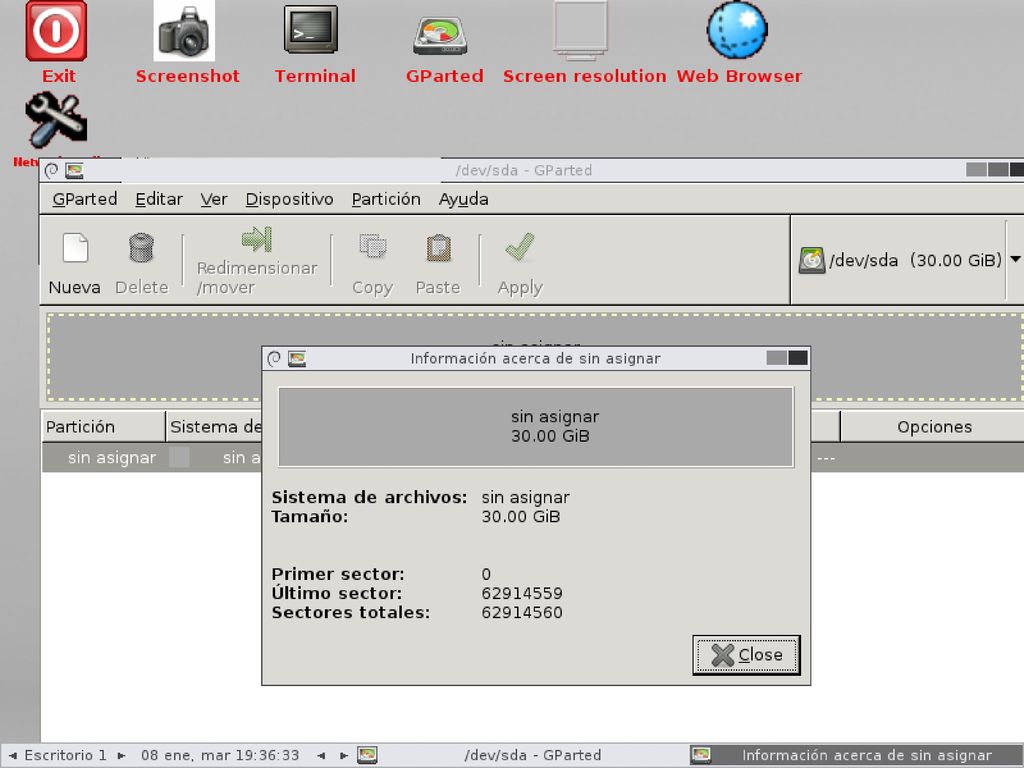Select the Información acerca de sin asignar taskbar entry
The image size is (1024, 768).
(856, 756)
